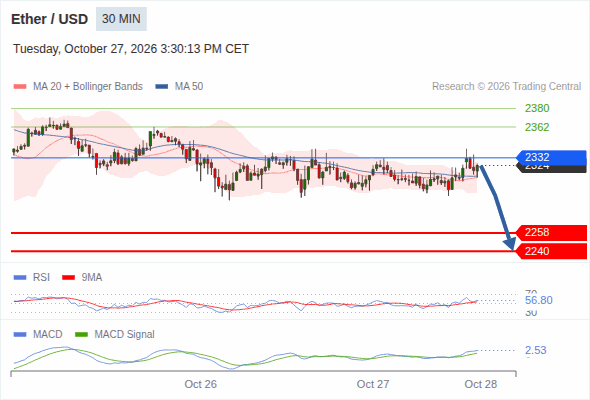Click the RSI value 56.80
590x400 pixels.
click(x=539, y=300)
